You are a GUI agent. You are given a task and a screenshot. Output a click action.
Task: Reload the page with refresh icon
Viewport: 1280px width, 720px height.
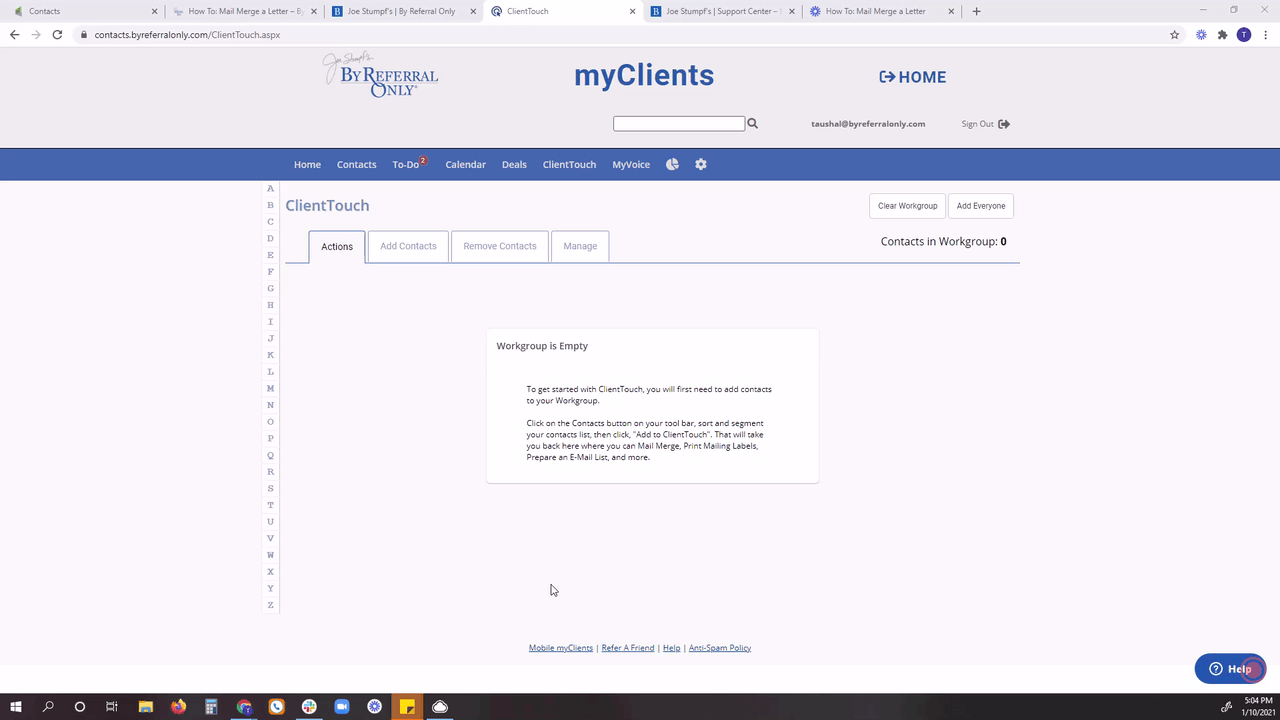click(x=57, y=34)
